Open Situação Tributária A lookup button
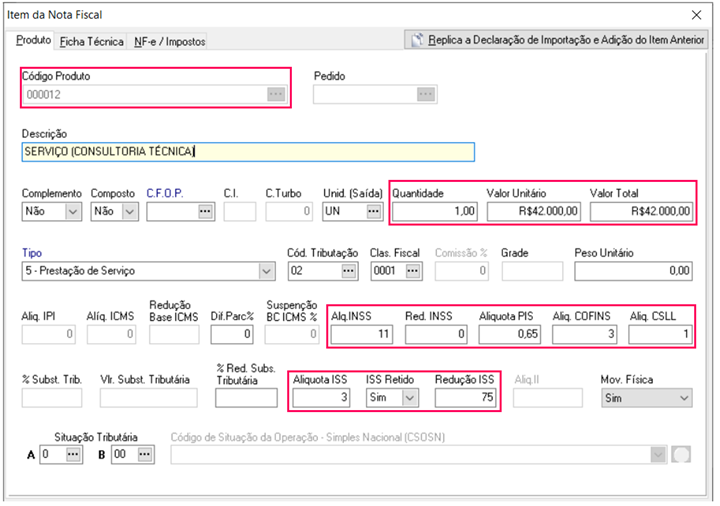 click(x=73, y=454)
